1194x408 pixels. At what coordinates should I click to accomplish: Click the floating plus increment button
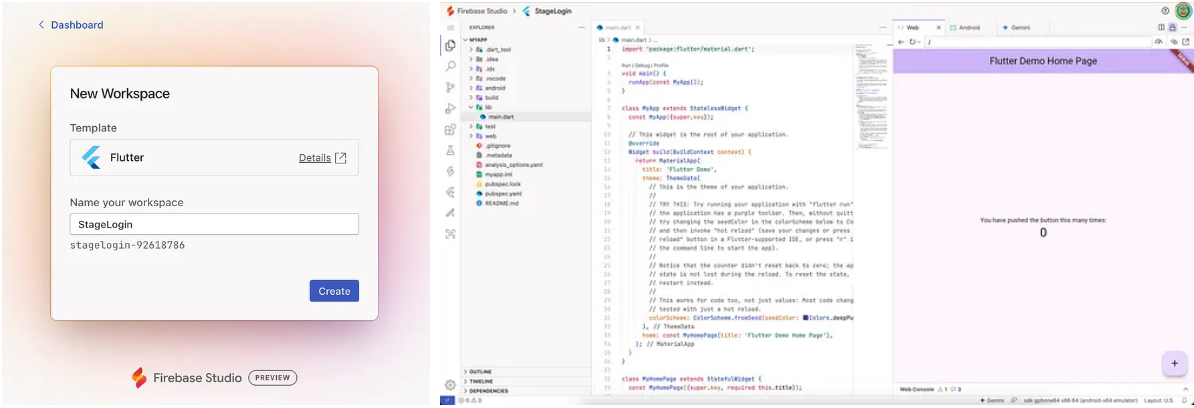click(x=1173, y=363)
